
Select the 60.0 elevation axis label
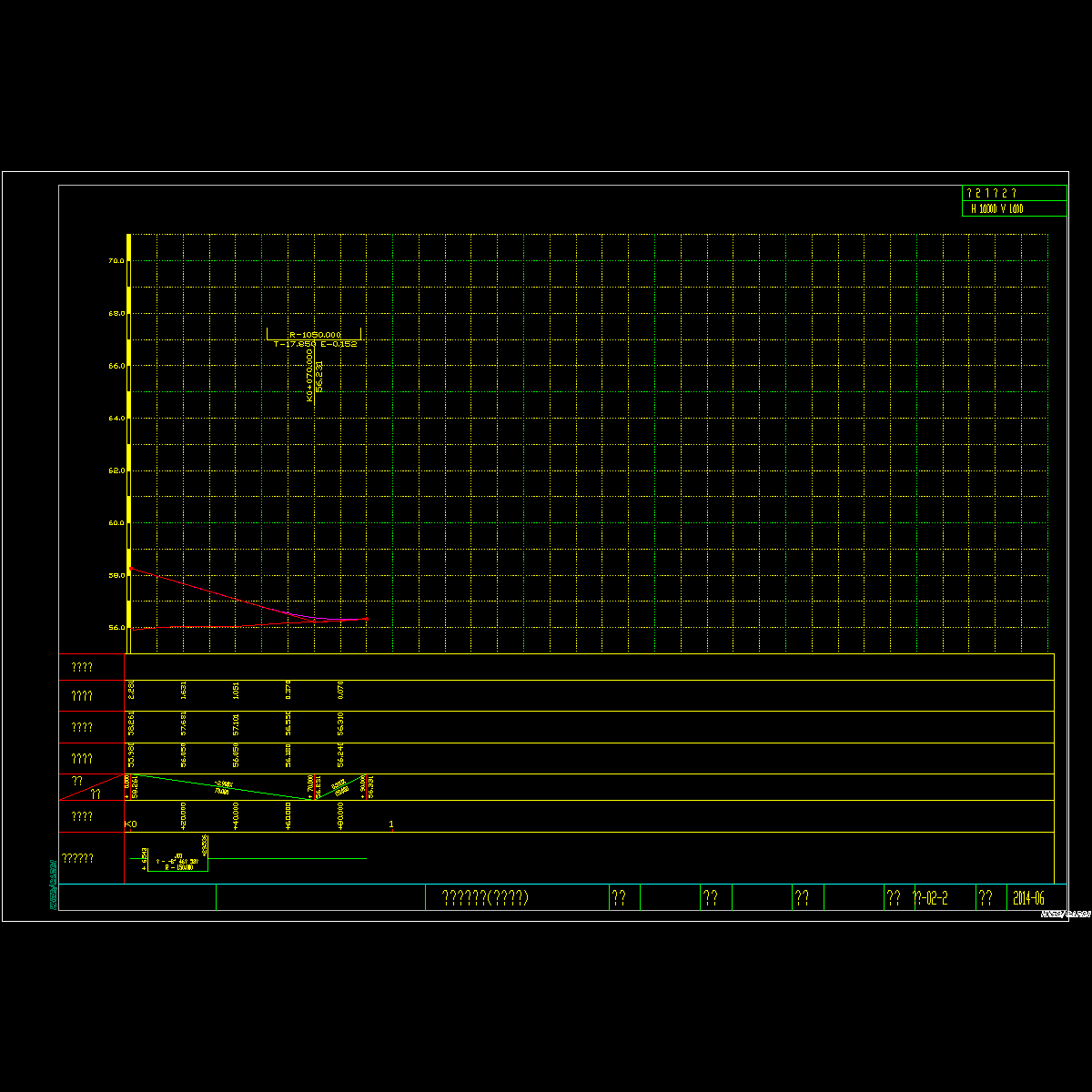pyautogui.click(x=116, y=523)
